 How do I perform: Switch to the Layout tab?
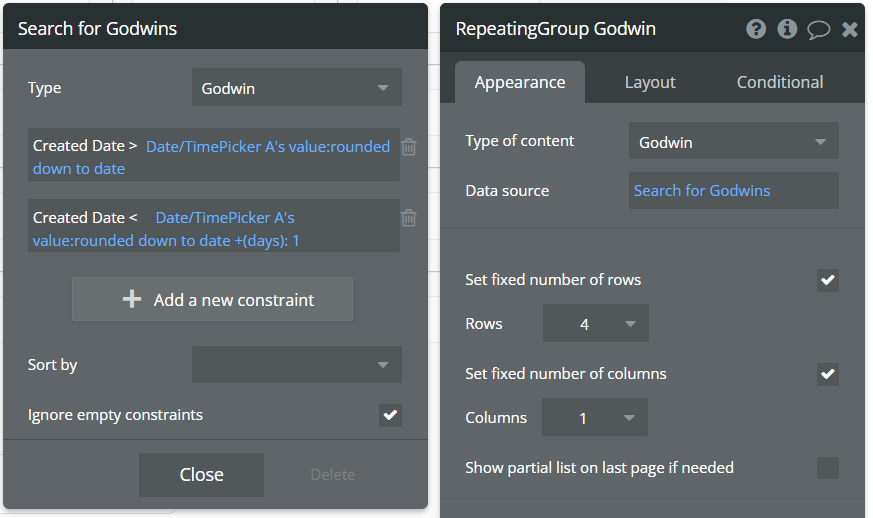click(x=650, y=82)
